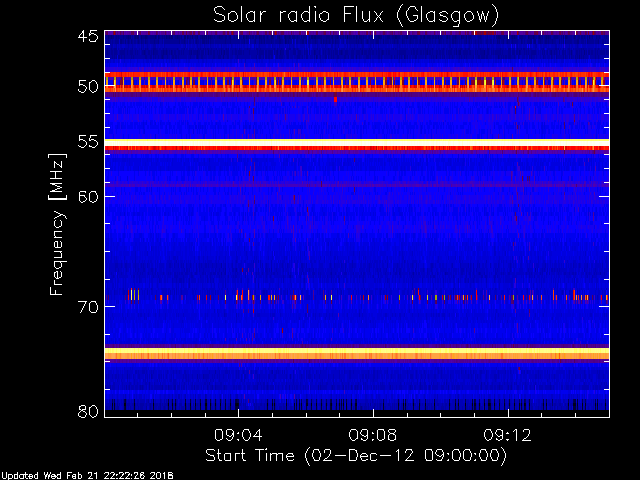This screenshot has height=480, width=640.
Task: Click the small red spot below the 50 MHz band
Action: click(x=336, y=99)
